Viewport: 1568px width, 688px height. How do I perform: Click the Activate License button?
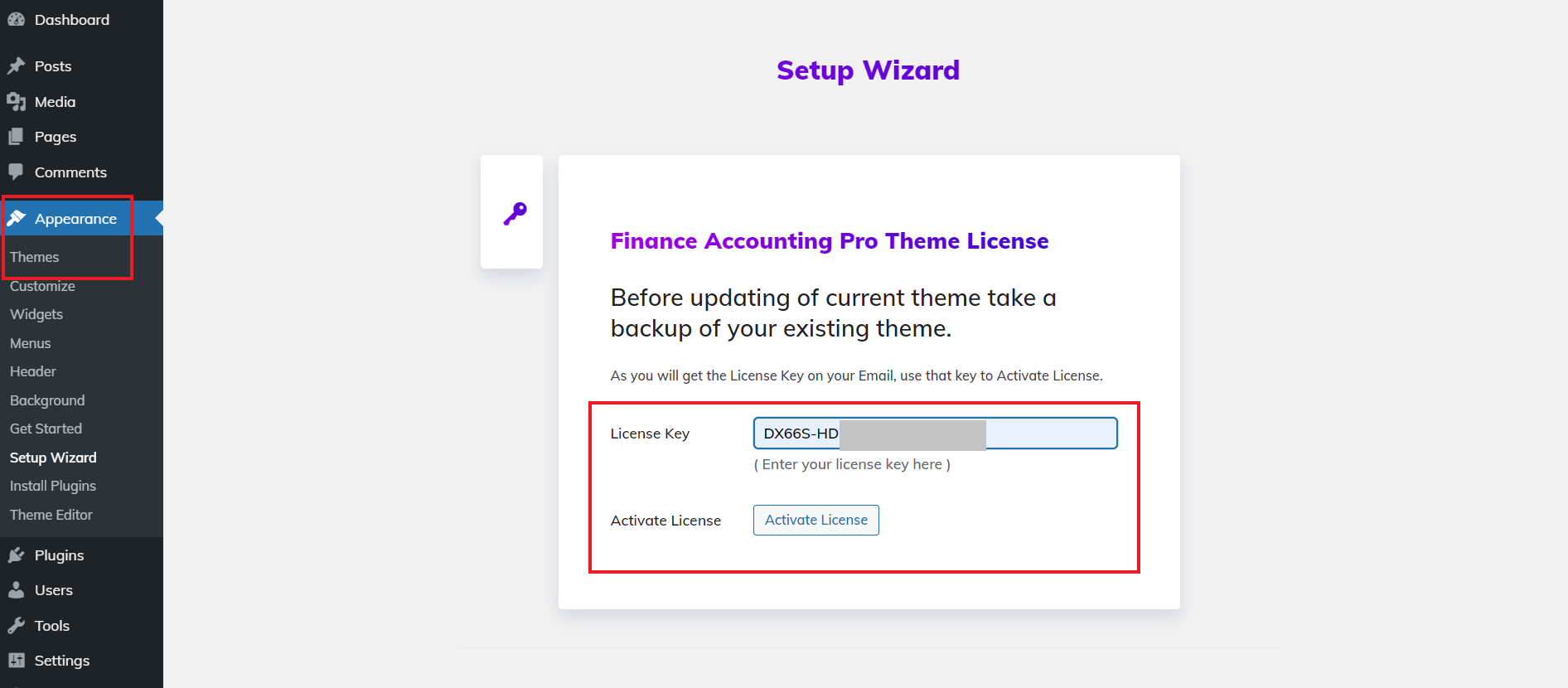click(x=815, y=520)
